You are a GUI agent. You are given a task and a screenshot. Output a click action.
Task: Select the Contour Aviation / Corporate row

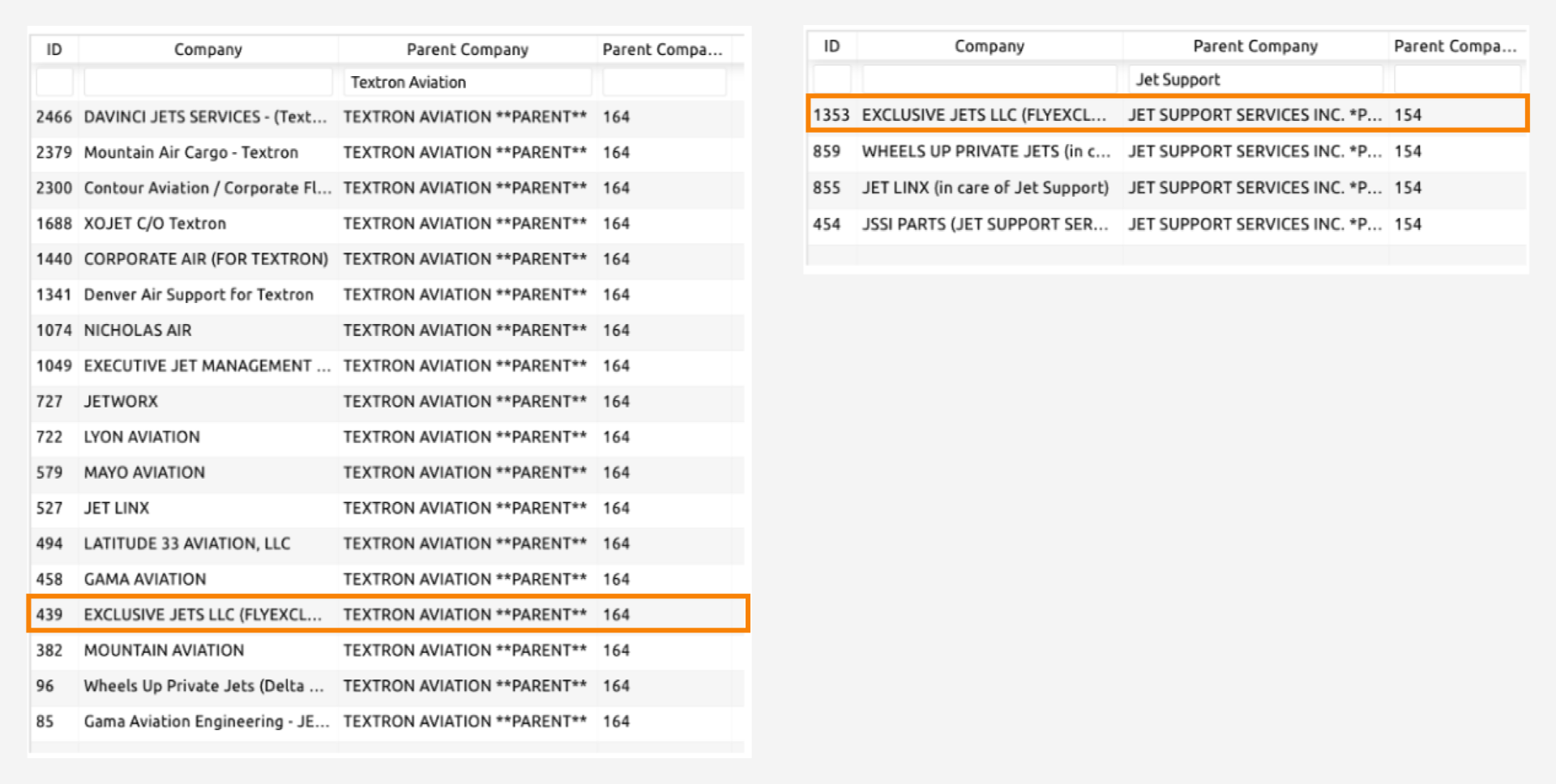point(387,188)
